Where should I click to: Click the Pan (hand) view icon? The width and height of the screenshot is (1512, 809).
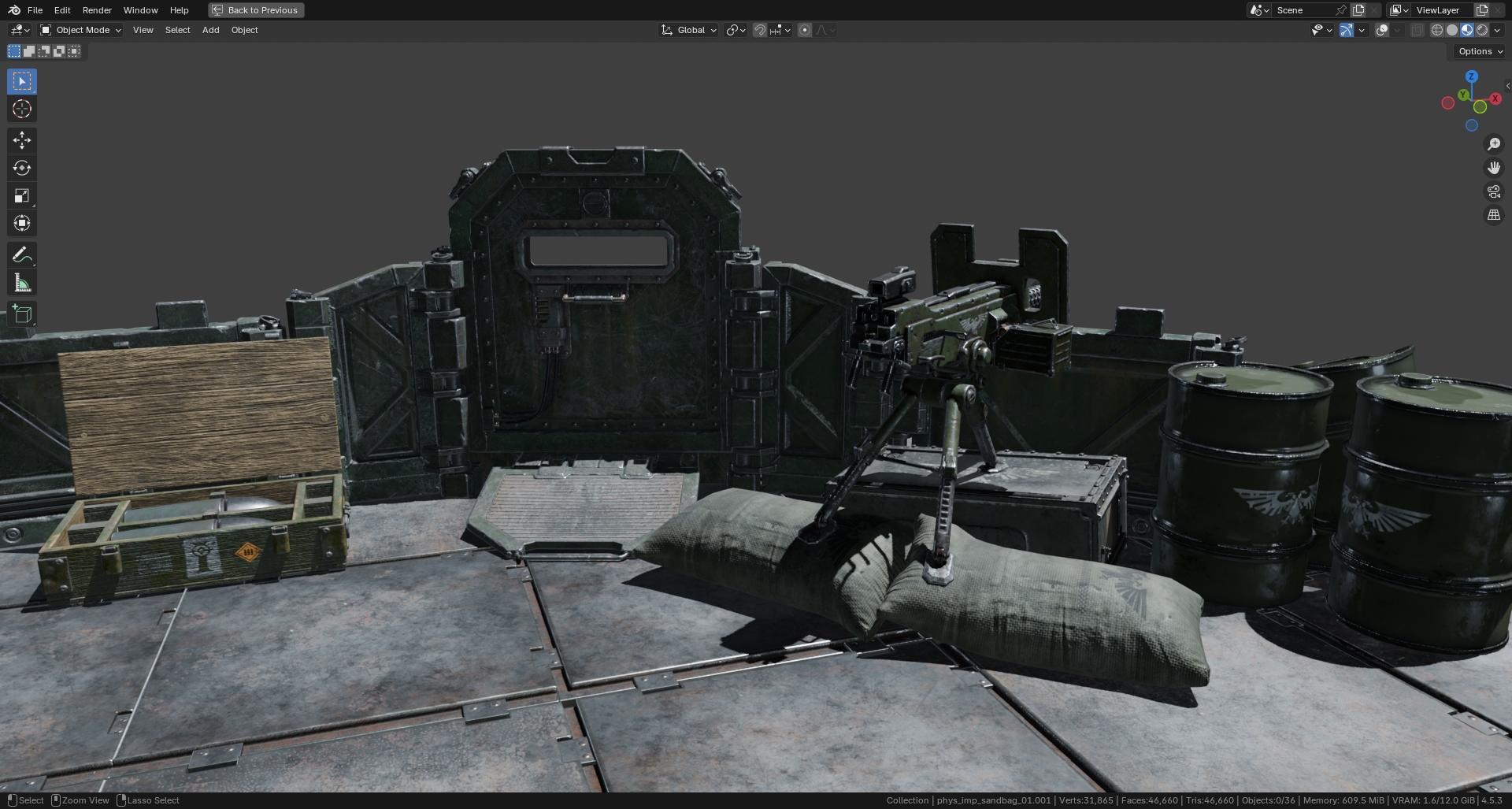1493,168
